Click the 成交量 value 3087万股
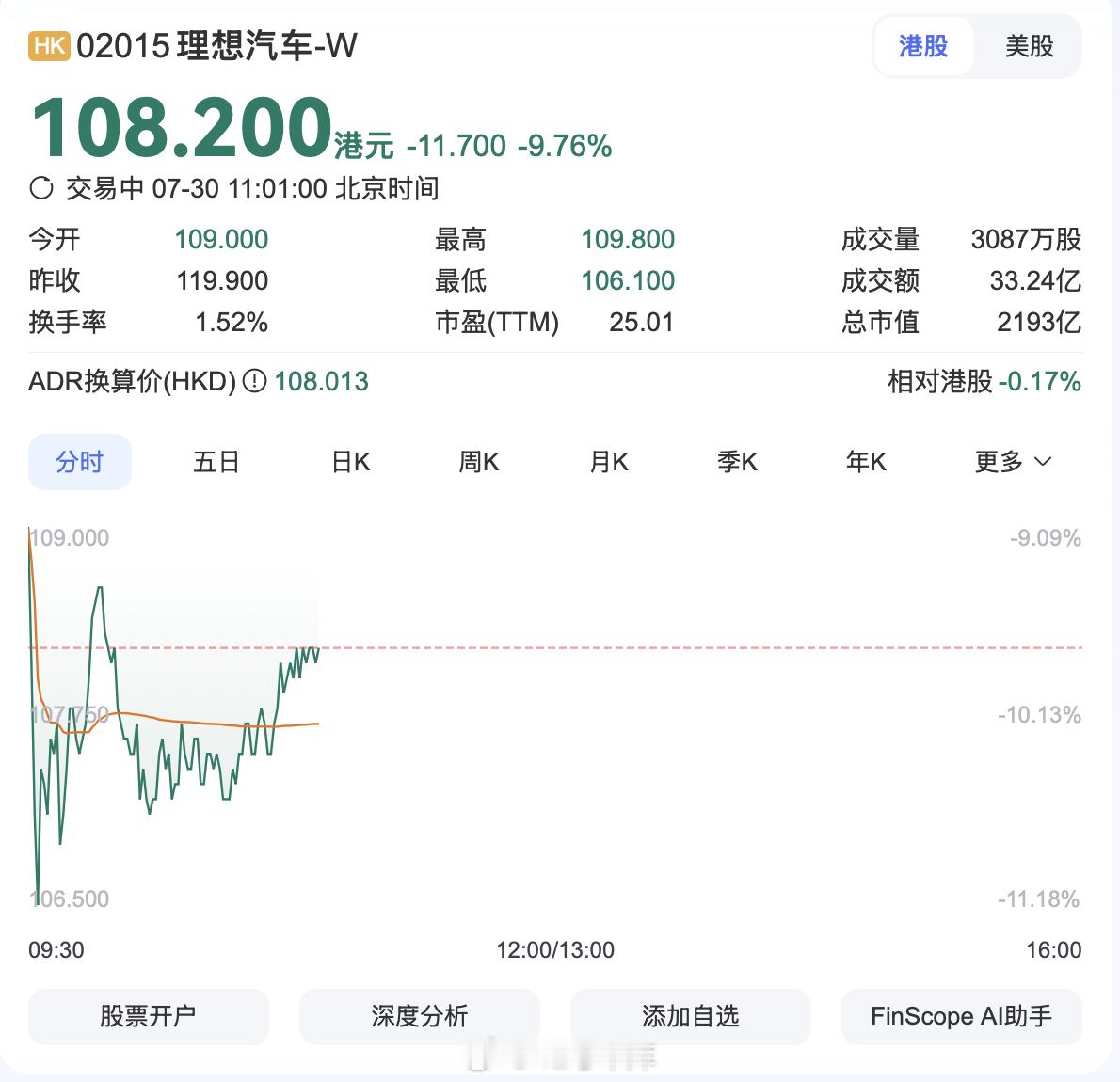Image resolution: width=1120 pixels, height=1082 pixels. point(1026,239)
